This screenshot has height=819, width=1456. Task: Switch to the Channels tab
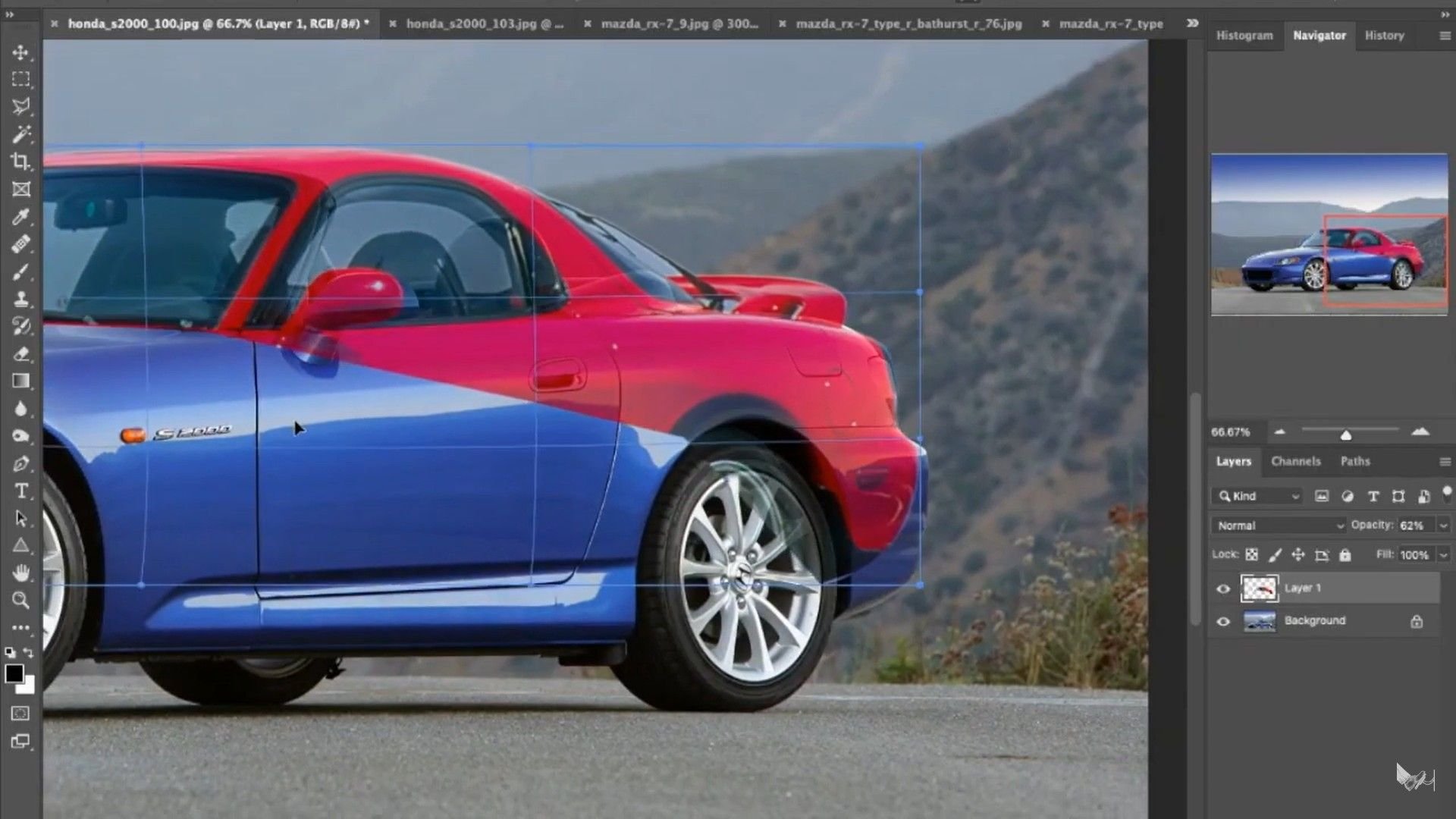1296,461
